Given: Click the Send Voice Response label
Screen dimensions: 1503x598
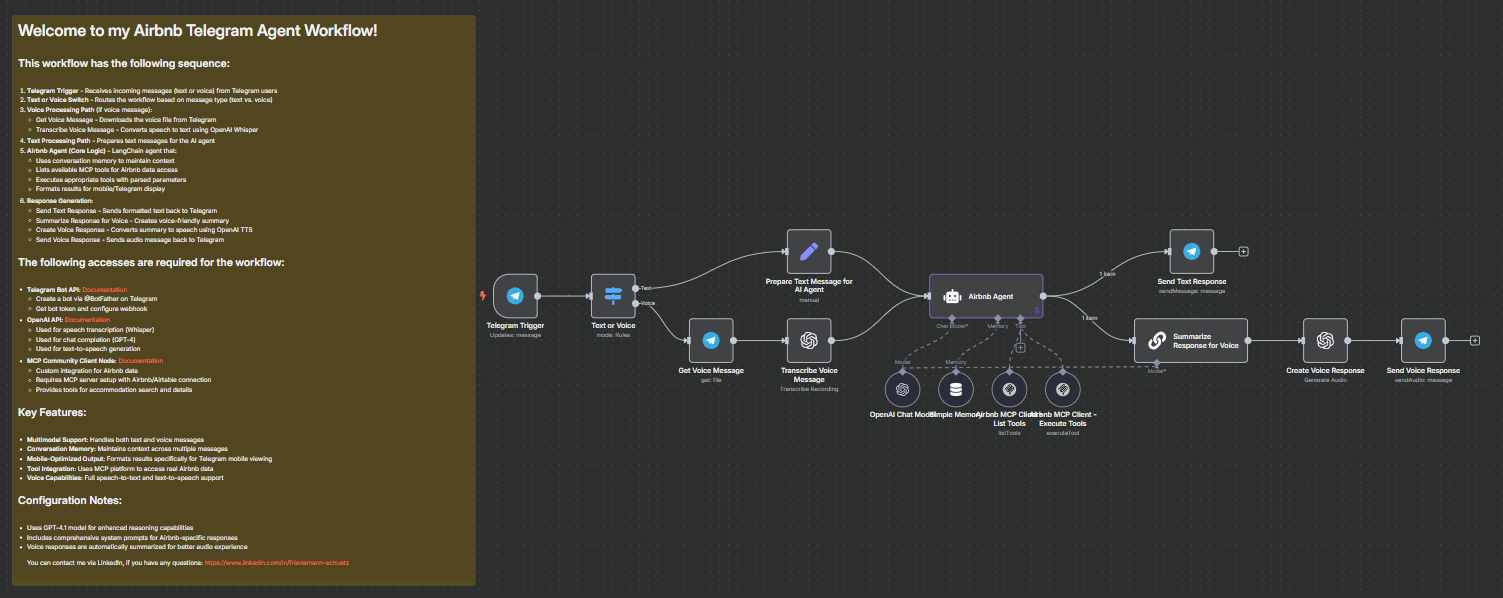Looking at the screenshot, I should (x=1423, y=371).
